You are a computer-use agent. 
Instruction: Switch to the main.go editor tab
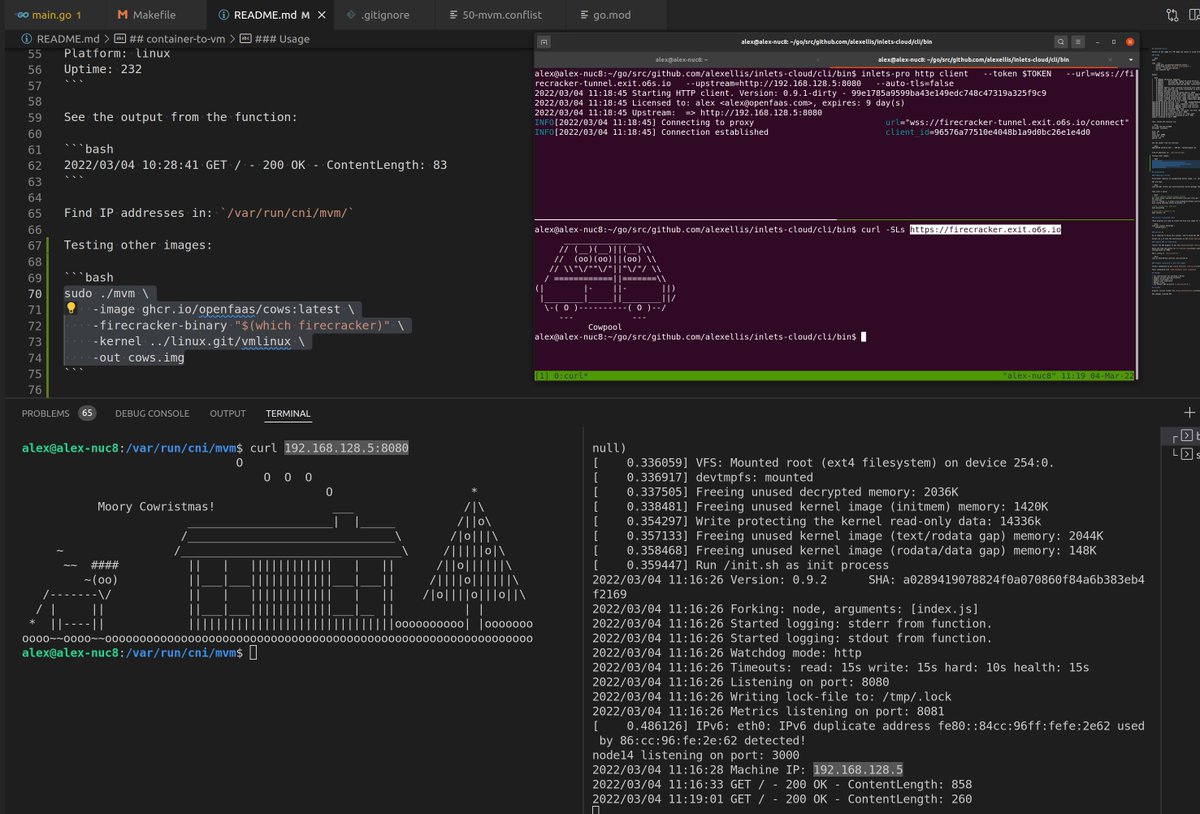click(54, 16)
